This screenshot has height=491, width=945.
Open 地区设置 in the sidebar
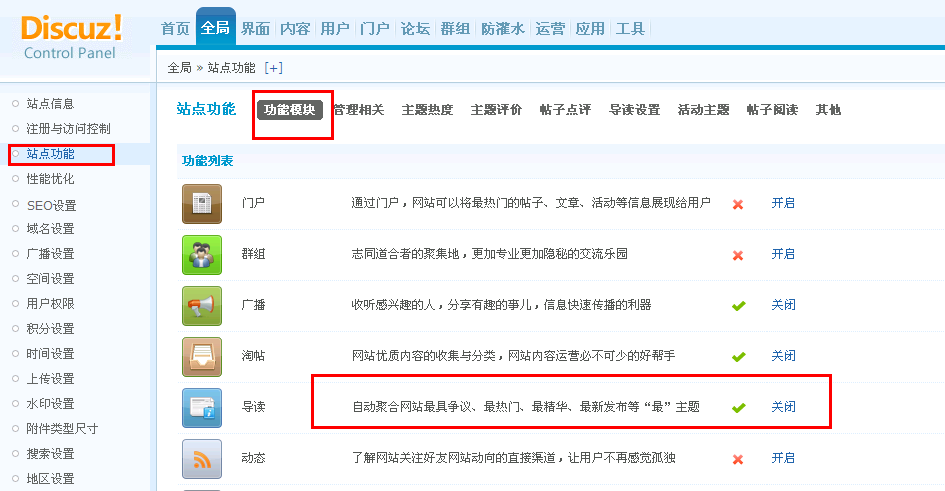[x=50, y=479]
